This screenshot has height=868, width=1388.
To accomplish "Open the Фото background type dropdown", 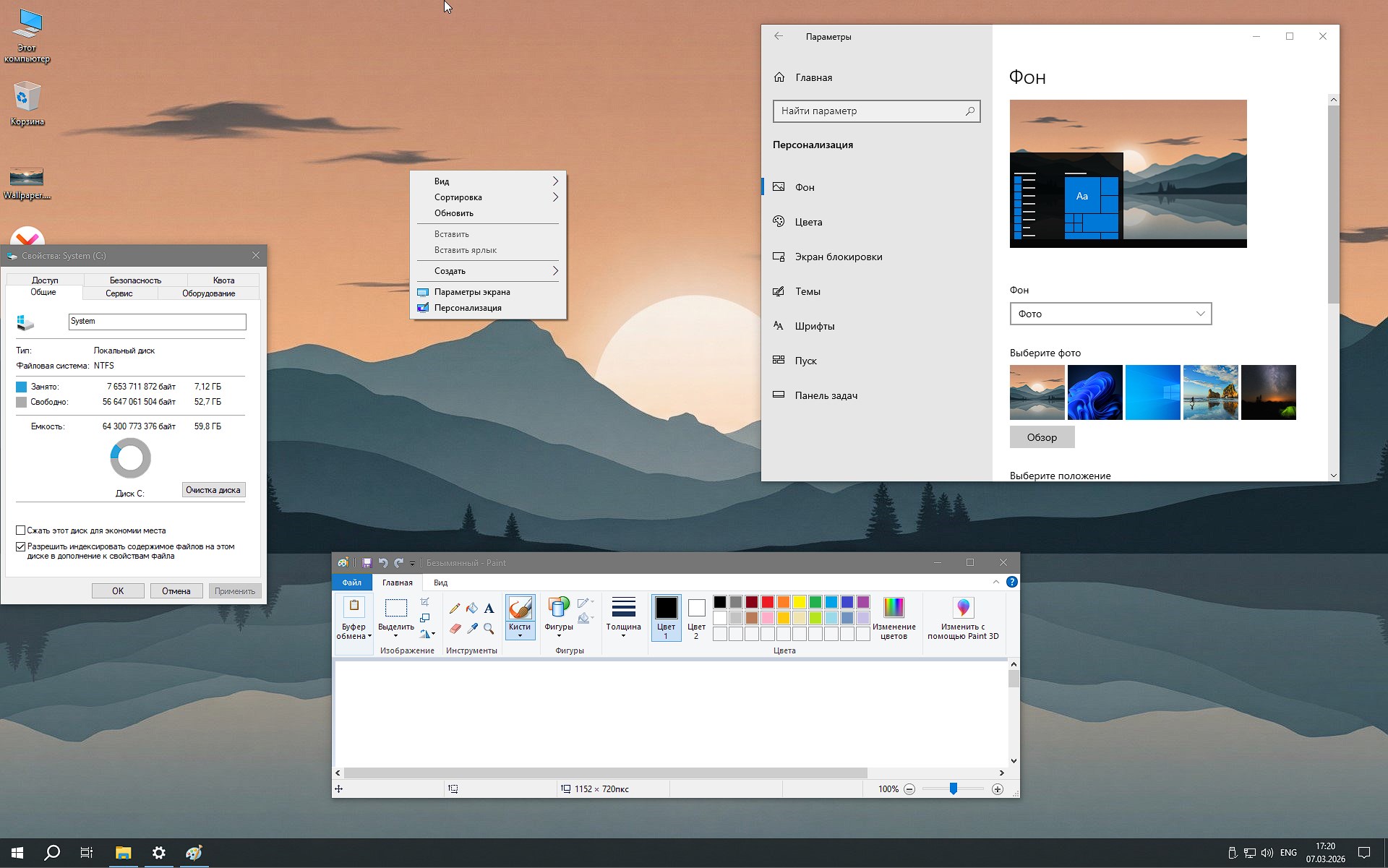I will coord(1110,314).
